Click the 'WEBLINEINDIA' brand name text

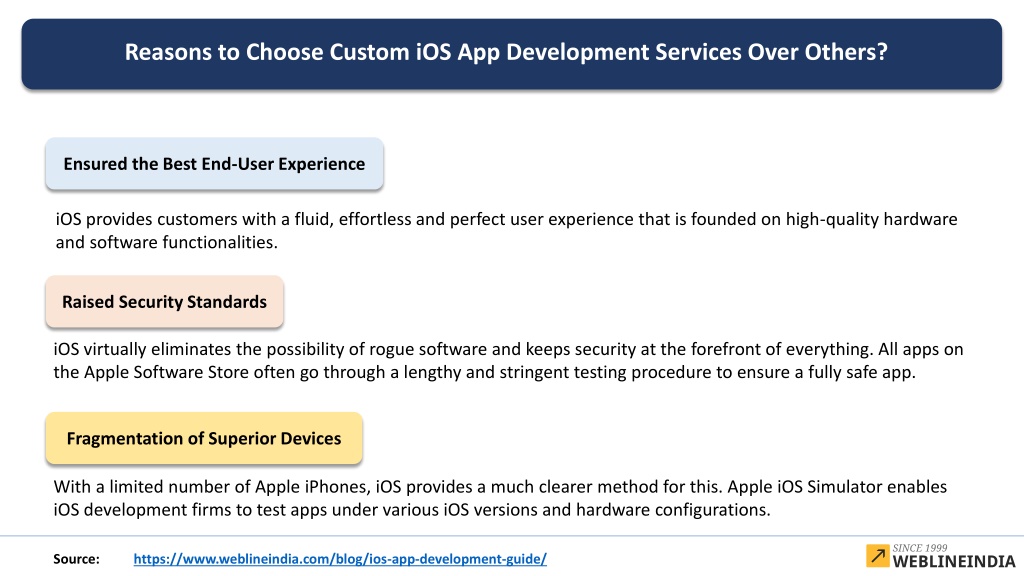tap(954, 562)
